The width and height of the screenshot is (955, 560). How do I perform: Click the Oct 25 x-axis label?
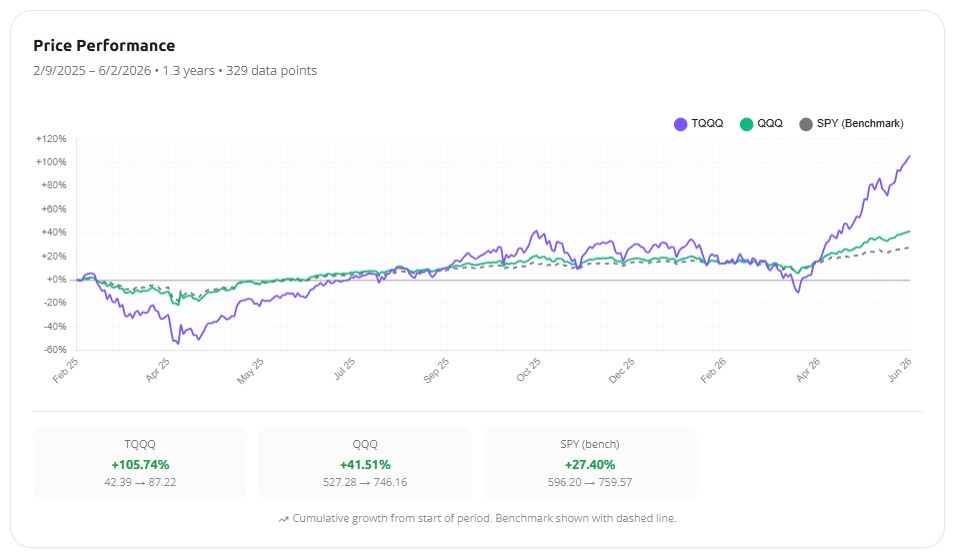coord(529,370)
